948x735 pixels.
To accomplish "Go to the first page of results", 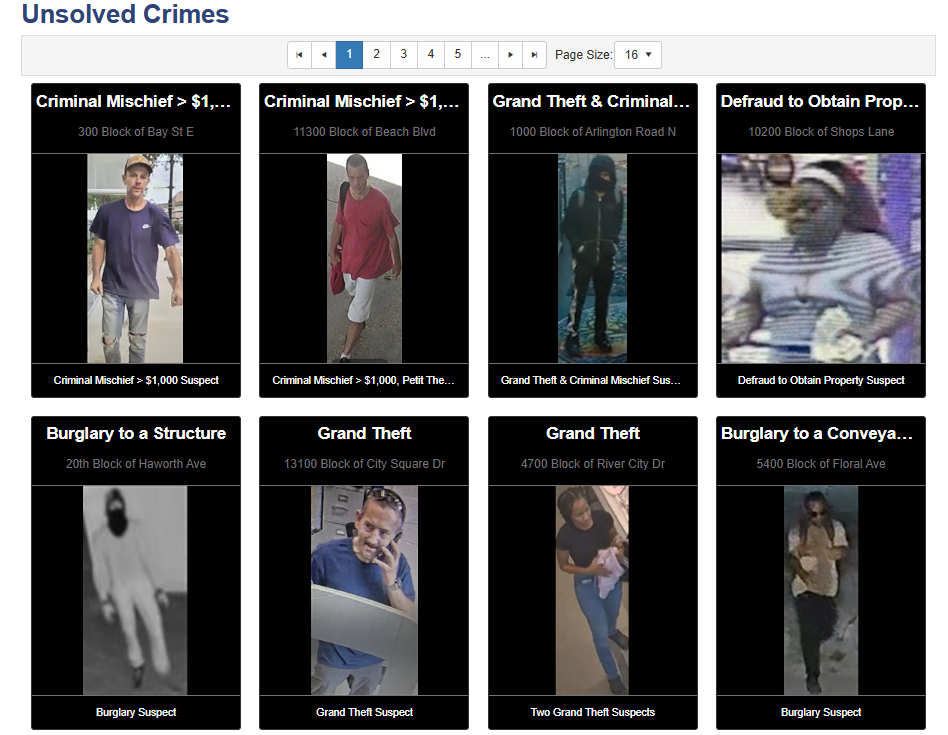I will [x=299, y=55].
